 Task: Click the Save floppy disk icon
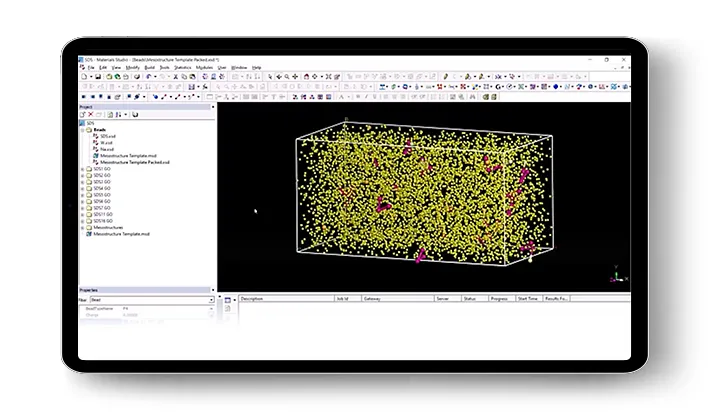click(x=98, y=77)
